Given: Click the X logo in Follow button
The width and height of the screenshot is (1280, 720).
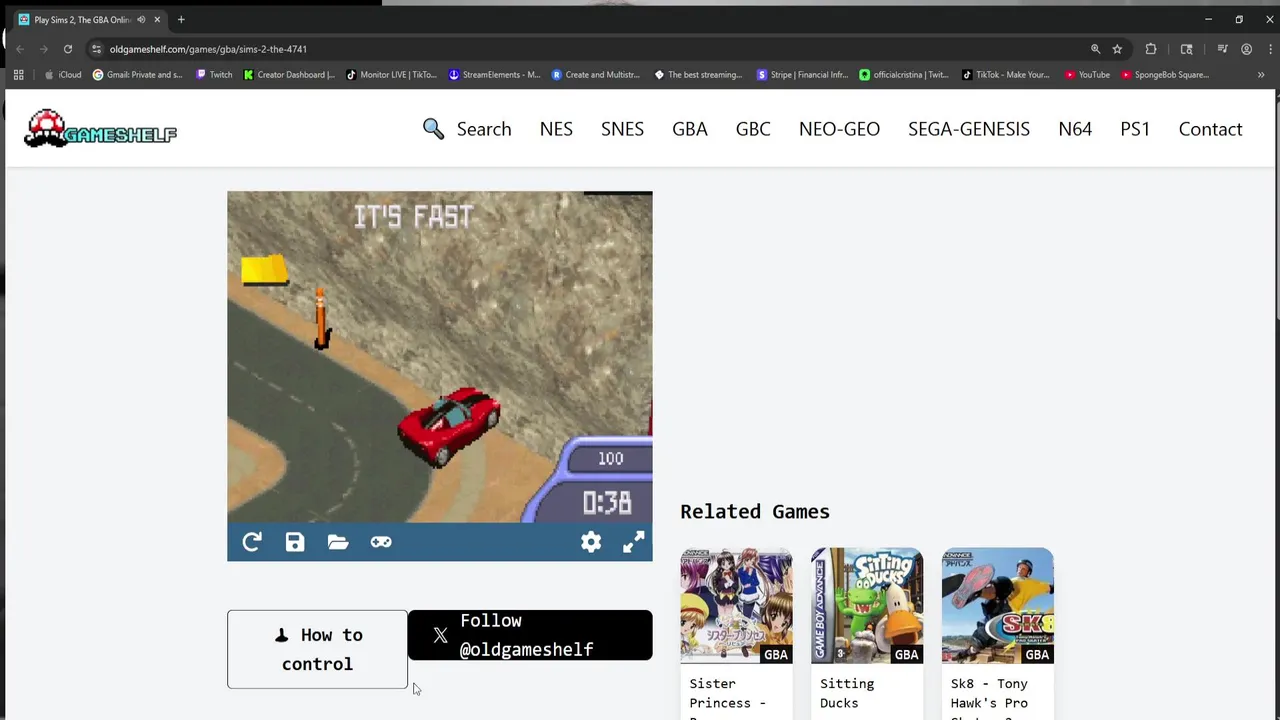Looking at the screenshot, I should 440,635.
